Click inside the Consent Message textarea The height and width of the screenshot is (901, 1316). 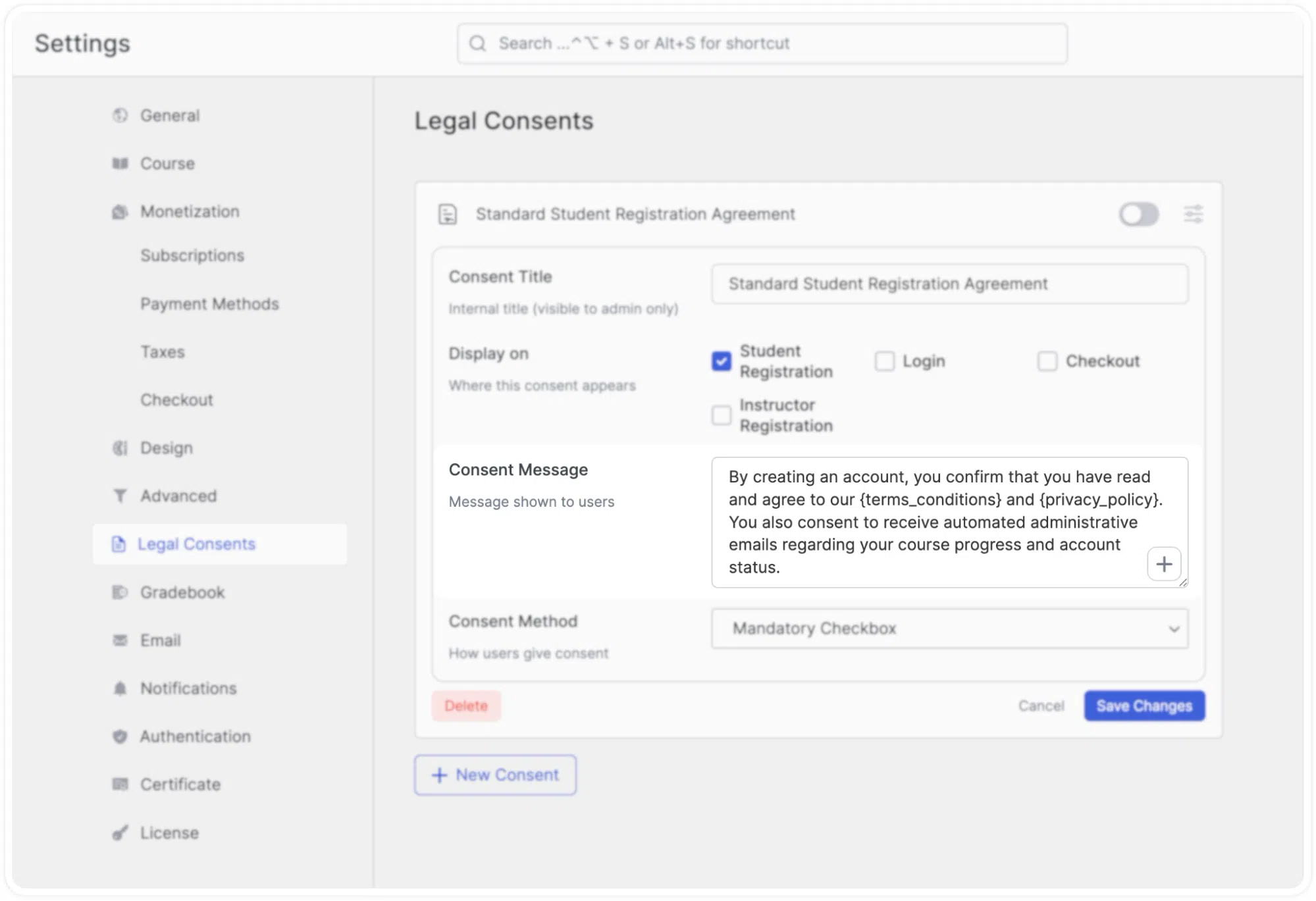pos(949,522)
